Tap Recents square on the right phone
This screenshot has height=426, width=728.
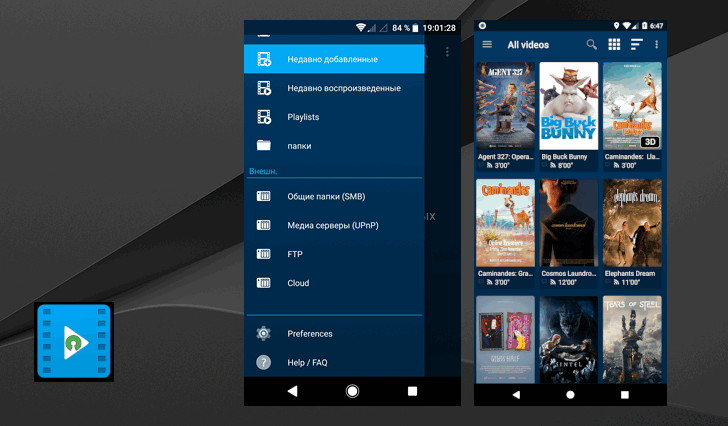(625, 395)
